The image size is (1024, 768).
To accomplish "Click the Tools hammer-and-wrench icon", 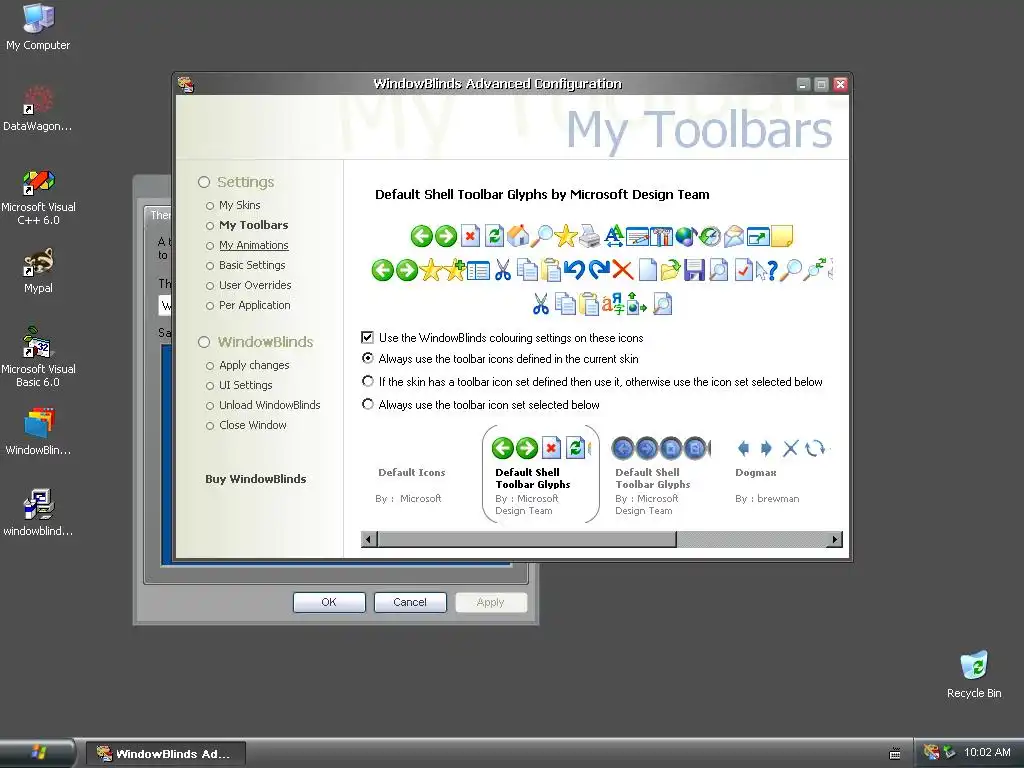I will pos(662,236).
